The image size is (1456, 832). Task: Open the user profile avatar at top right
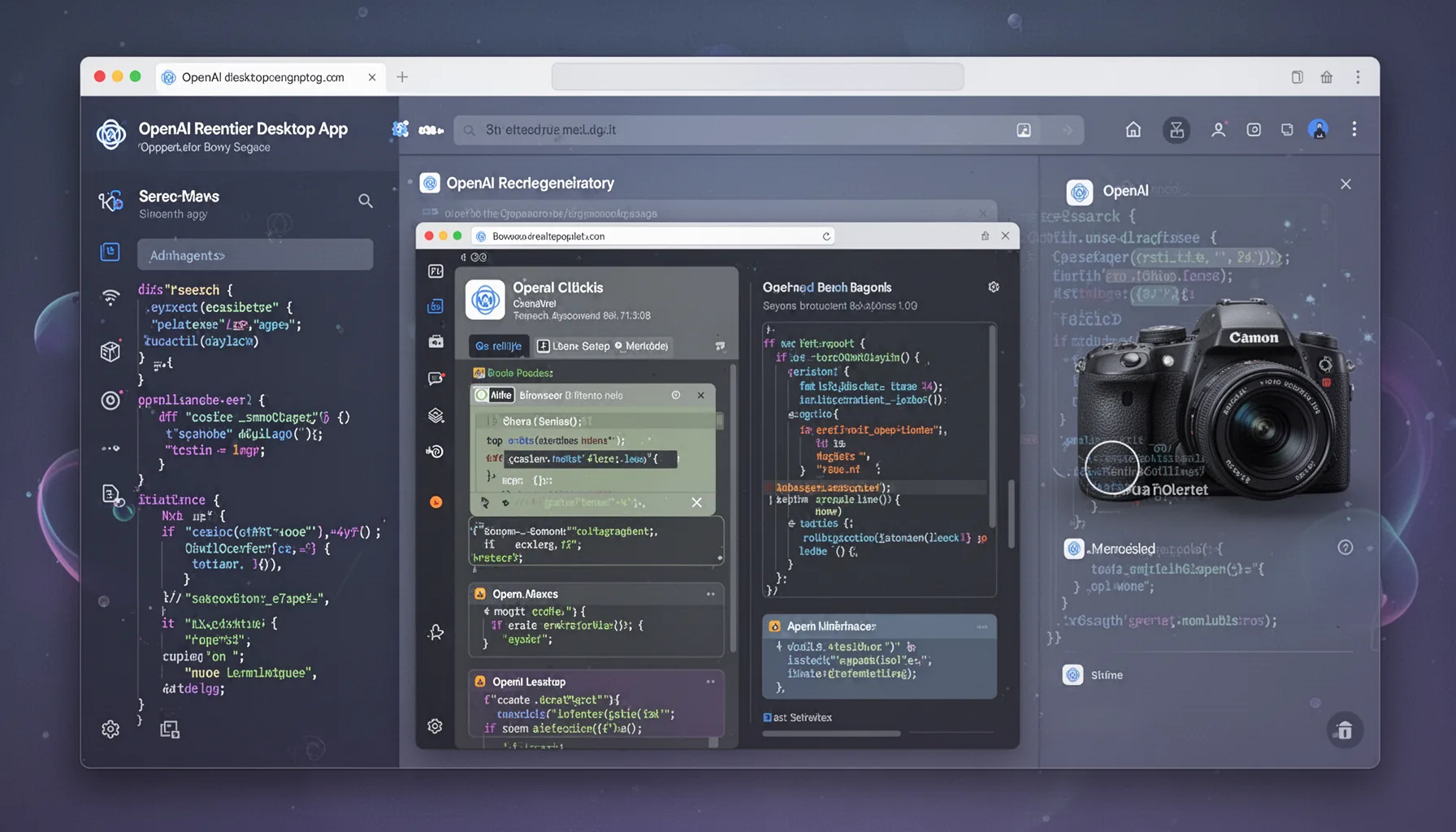(x=1319, y=129)
